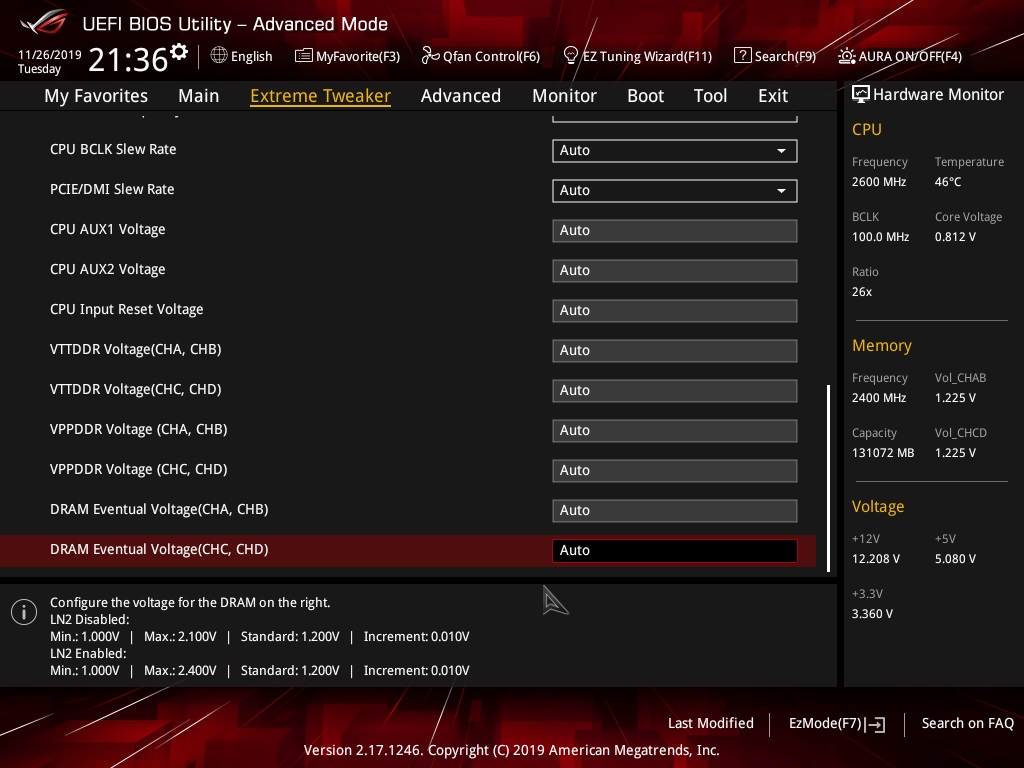Click DRAM Eventual Voltage(CHC, CHD) field
The image size is (1024, 768).
675,551
